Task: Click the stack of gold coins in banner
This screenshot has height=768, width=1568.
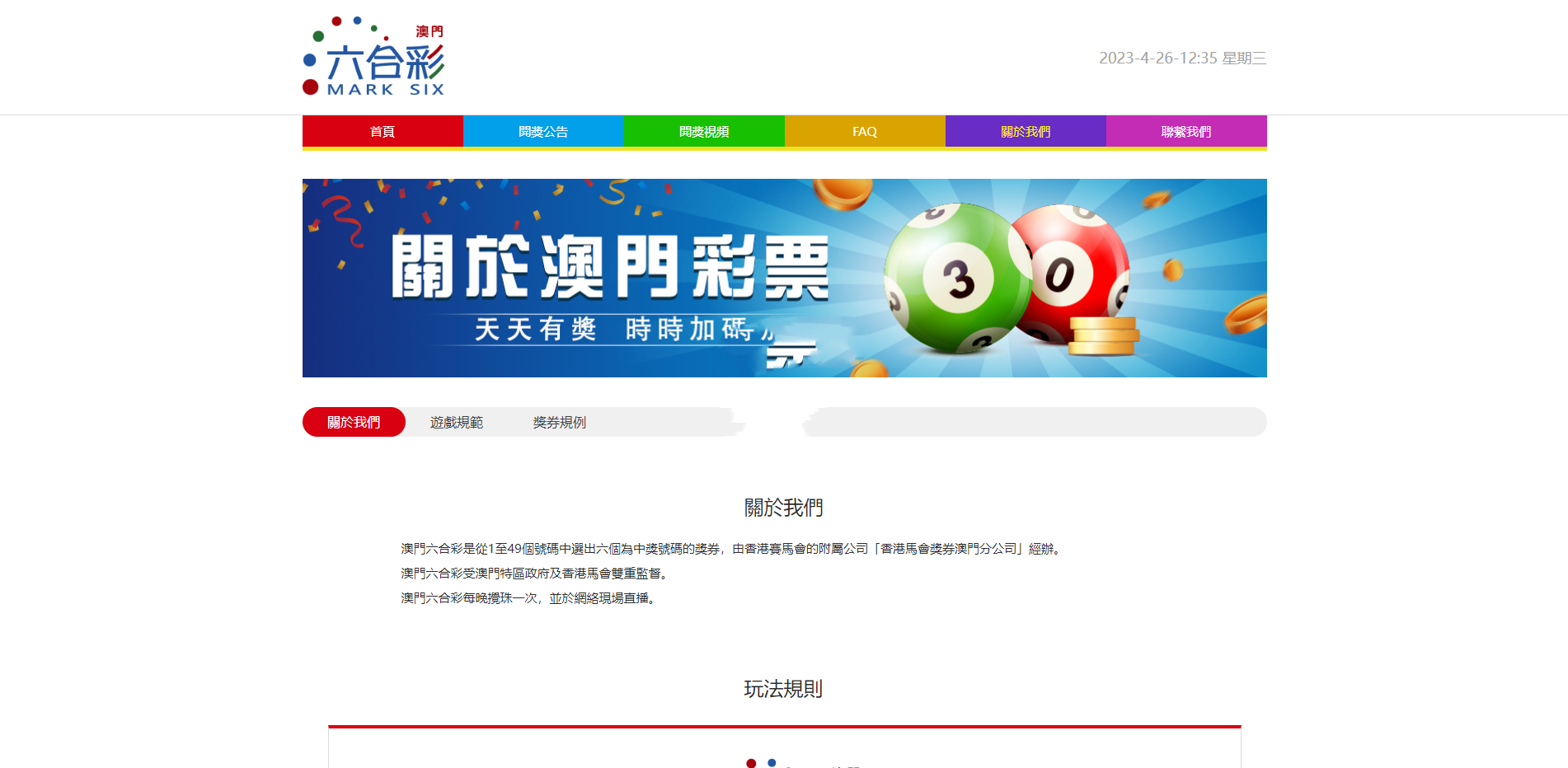Action: tap(1103, 335)
